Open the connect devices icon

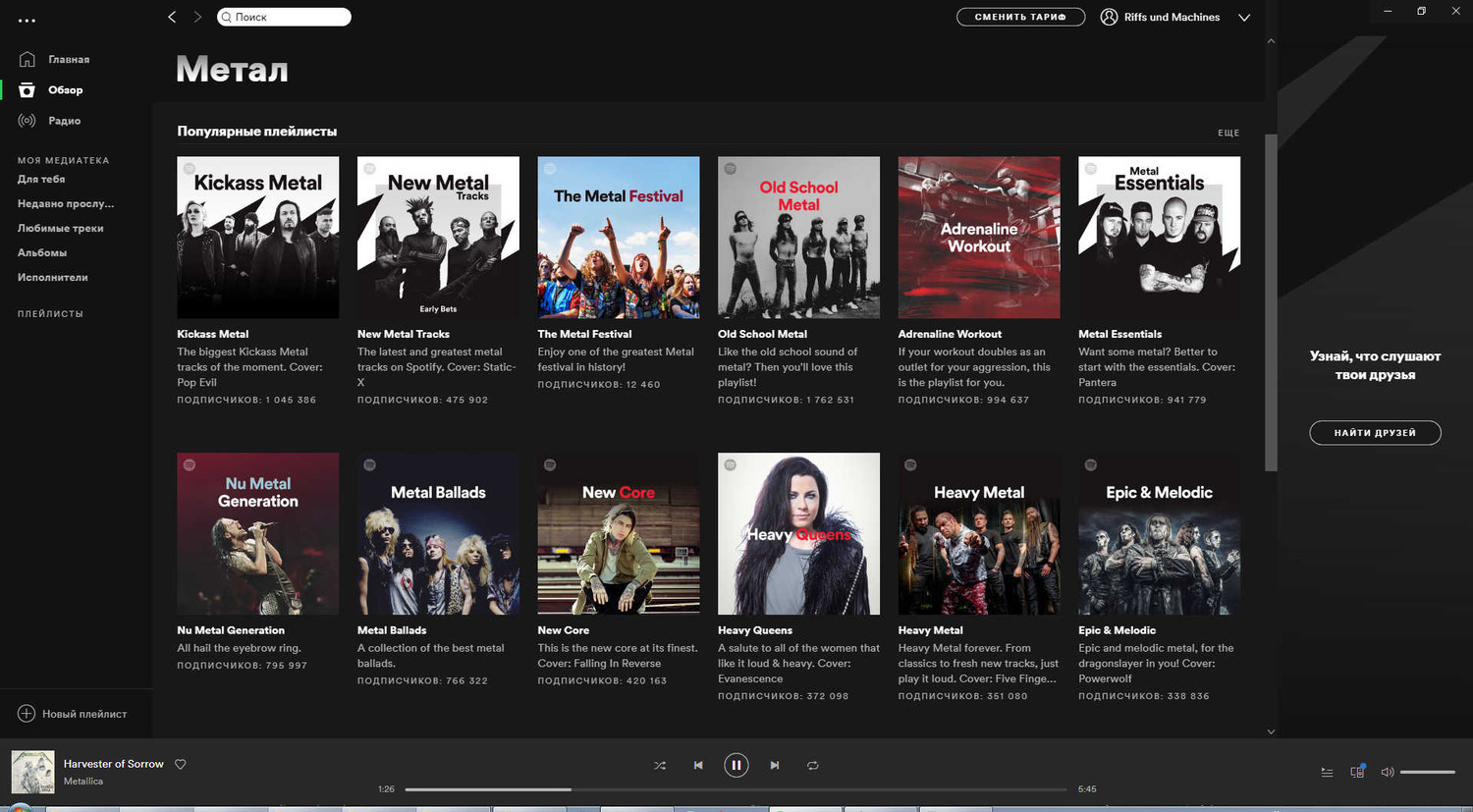click(1357, 772)
